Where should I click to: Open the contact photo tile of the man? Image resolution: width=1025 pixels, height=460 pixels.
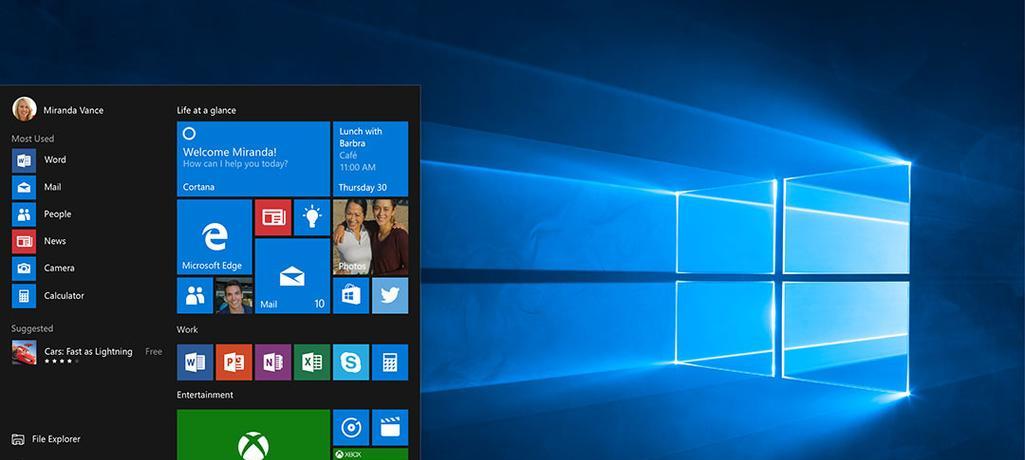233,295
